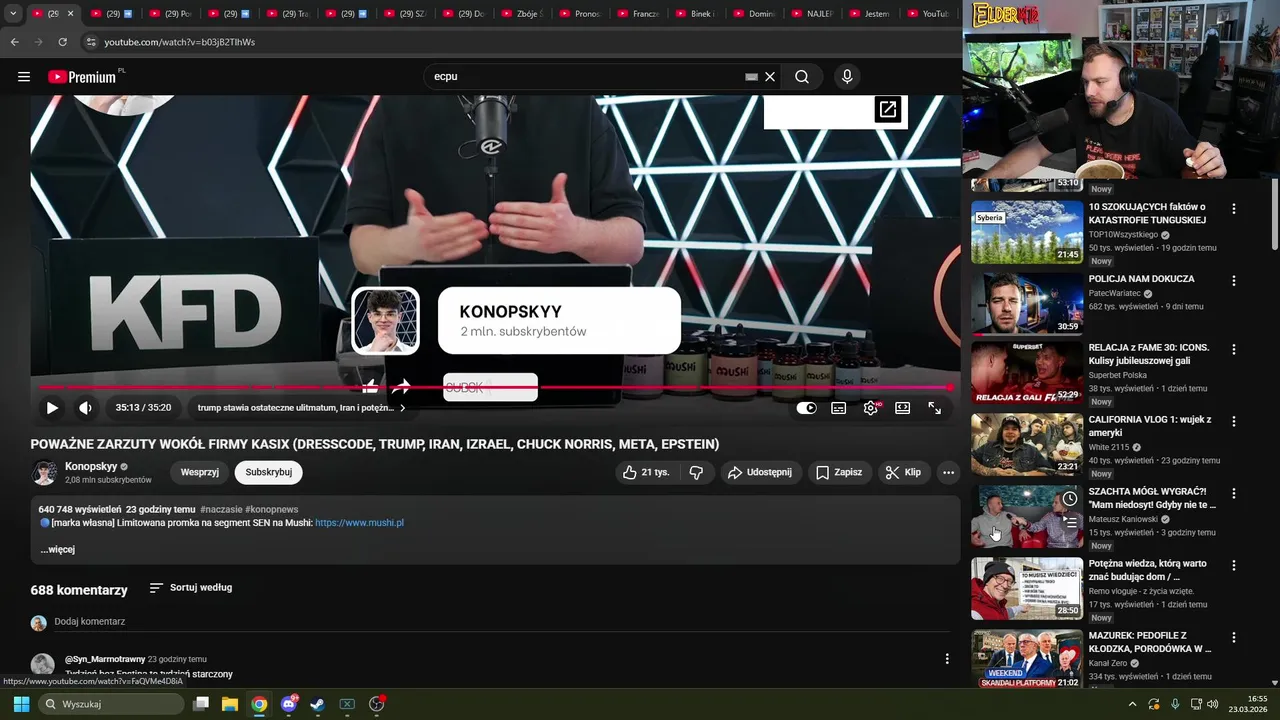
Task: Open 'POLICJA NAM DOKUCZA' thumbnail
Action: (1027, 304)
